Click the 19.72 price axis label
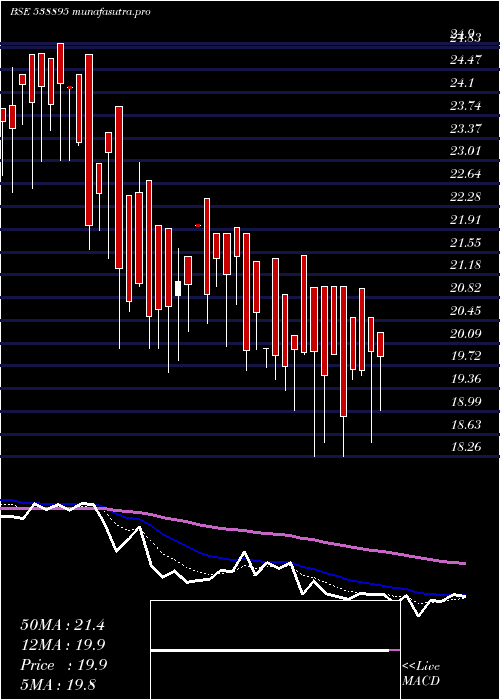Viewport: 500px width, 700px height. point(466,356)
